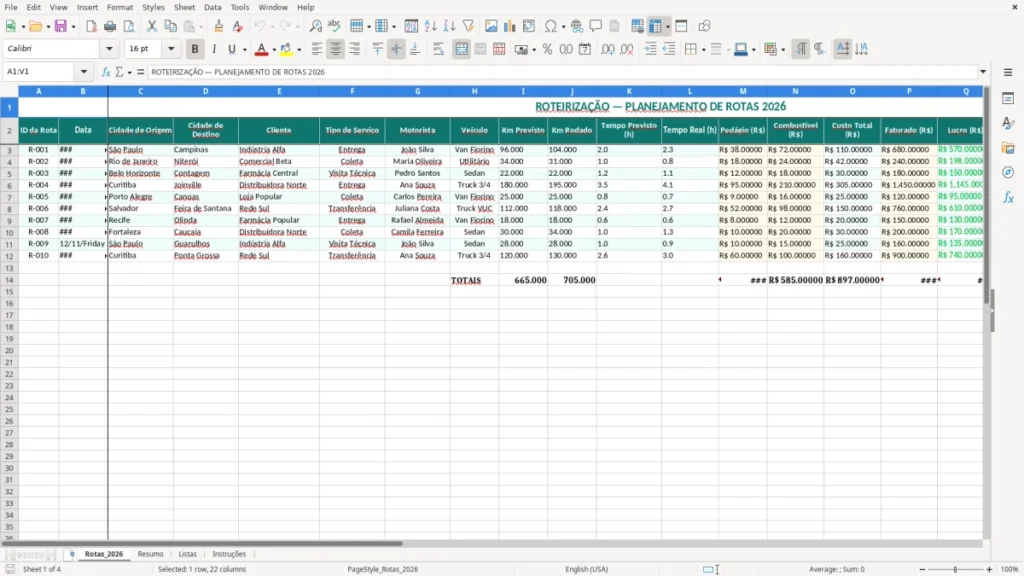Click the formula input line
The width and height of the screenshot is (1024, 576).
point(562,72)
